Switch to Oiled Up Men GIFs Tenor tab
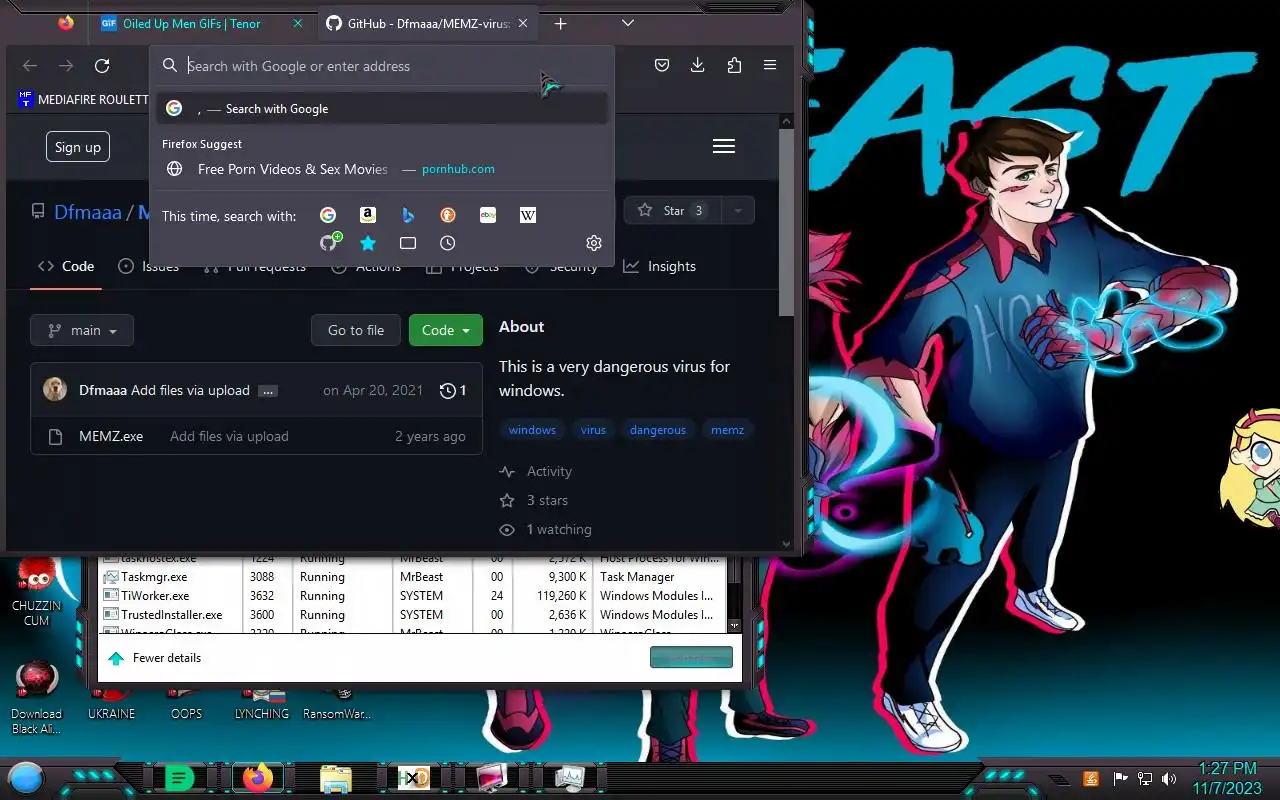The height and width of the screenshot is (800, 1280). tap(200, 23)
